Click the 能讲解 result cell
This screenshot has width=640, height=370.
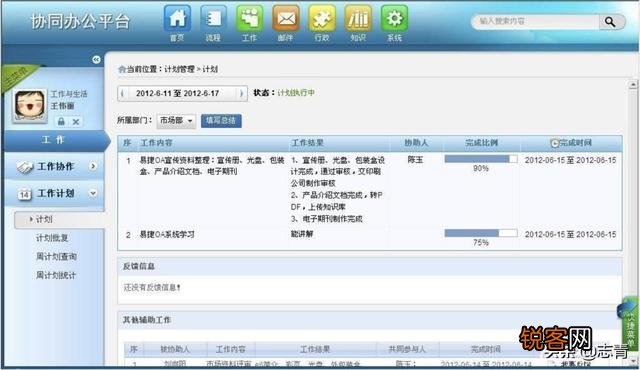tap(302, 234)
